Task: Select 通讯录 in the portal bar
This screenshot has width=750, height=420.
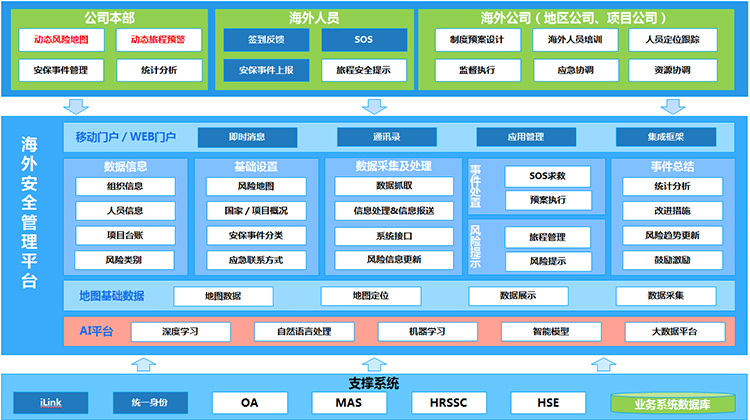Action: [x=386, y=137]
